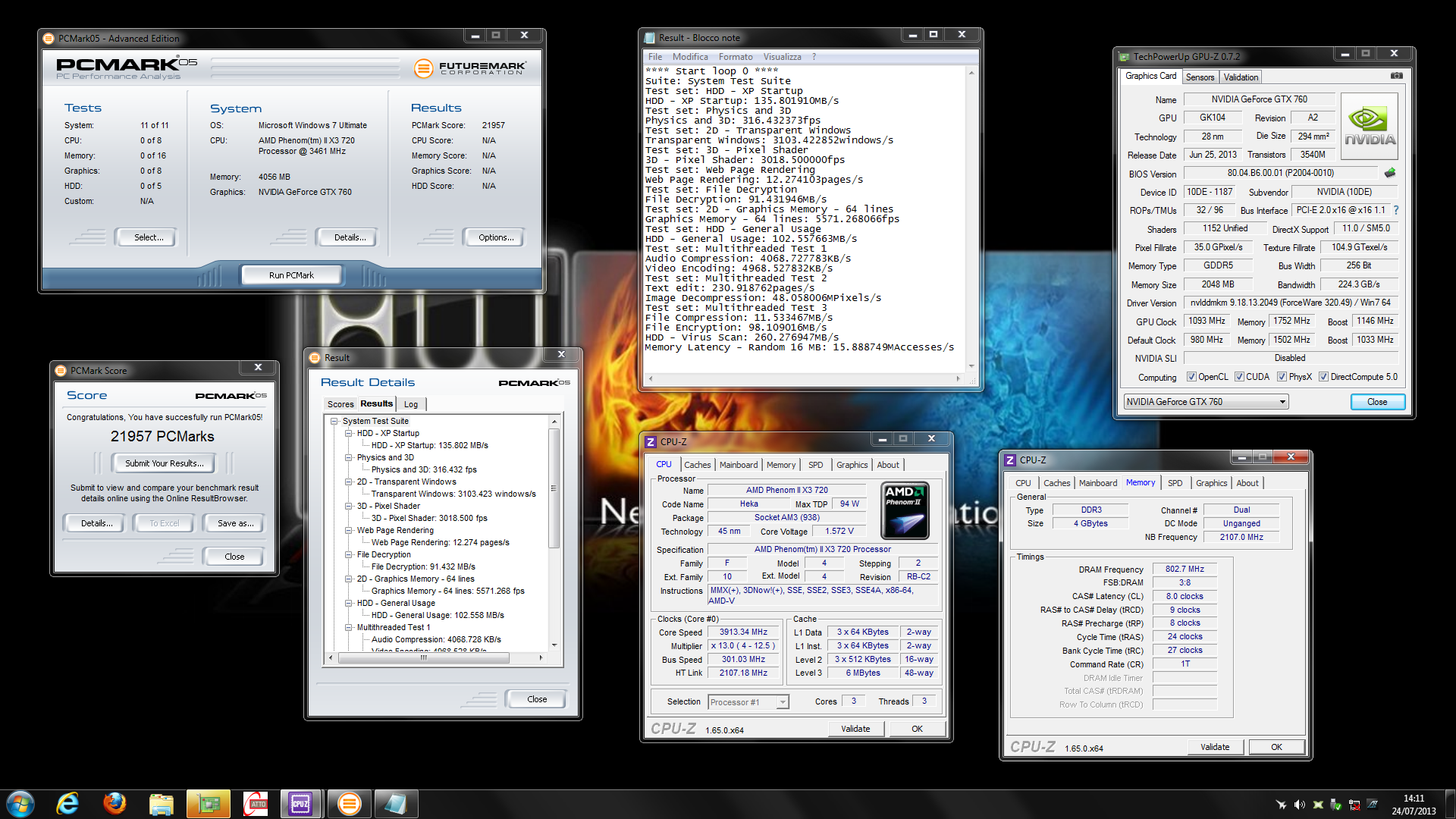The width and height of the screenshot is (1456, 819).
Task: Open the Caches tab in CPU-Z CPU window
Action: coord(697,465)
